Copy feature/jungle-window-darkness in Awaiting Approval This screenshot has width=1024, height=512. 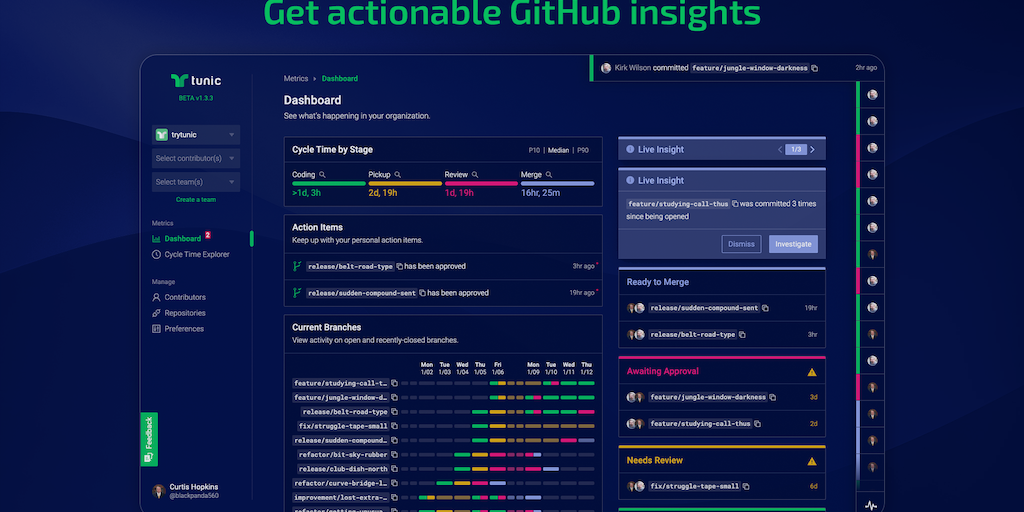pyautogui.click(x=773, y=397)
